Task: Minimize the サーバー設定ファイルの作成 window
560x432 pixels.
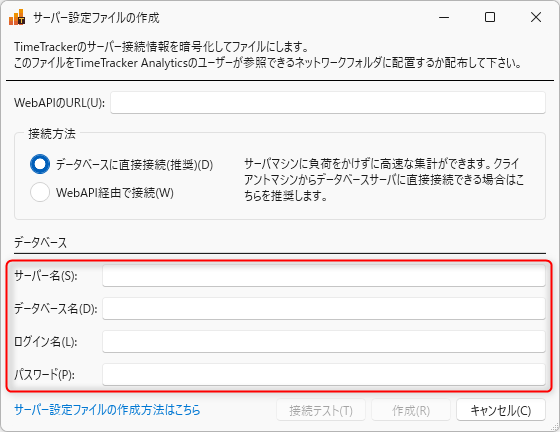Action: click(444, 17)
